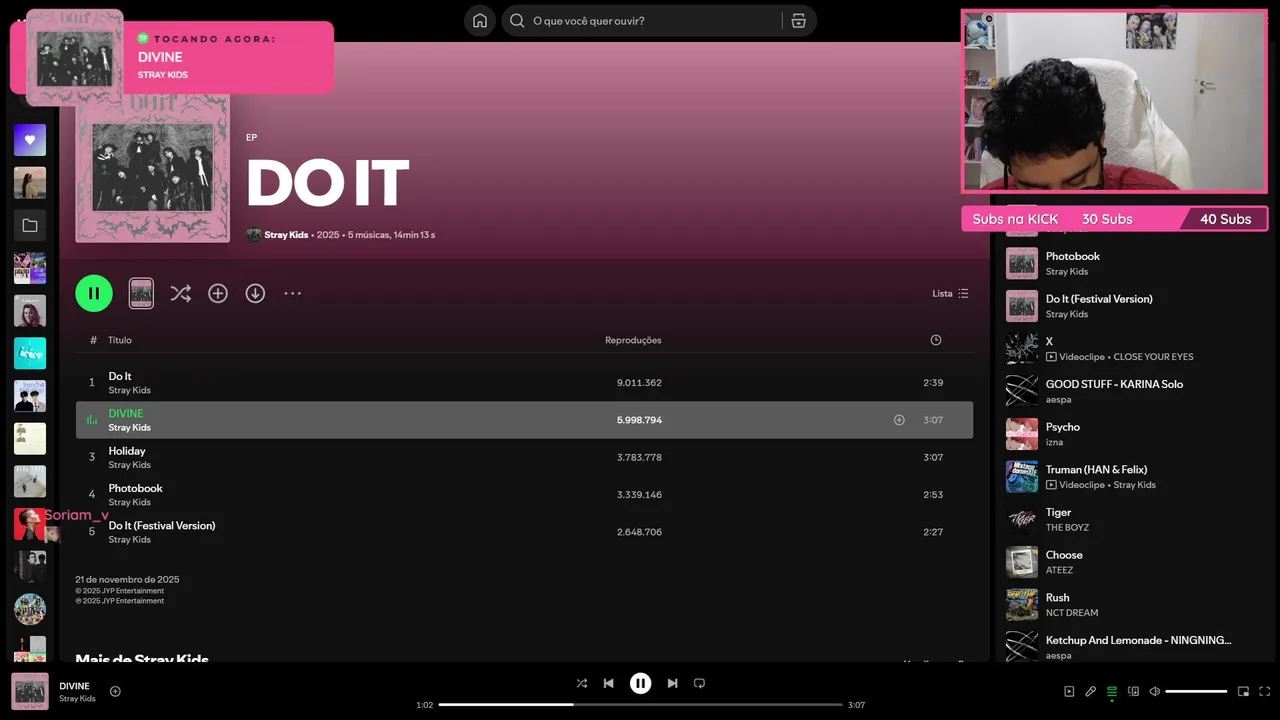The width and height of the screenshot is (1280, 720).
Task: Open the round cover item in sidebar
Action: [30, 609]
